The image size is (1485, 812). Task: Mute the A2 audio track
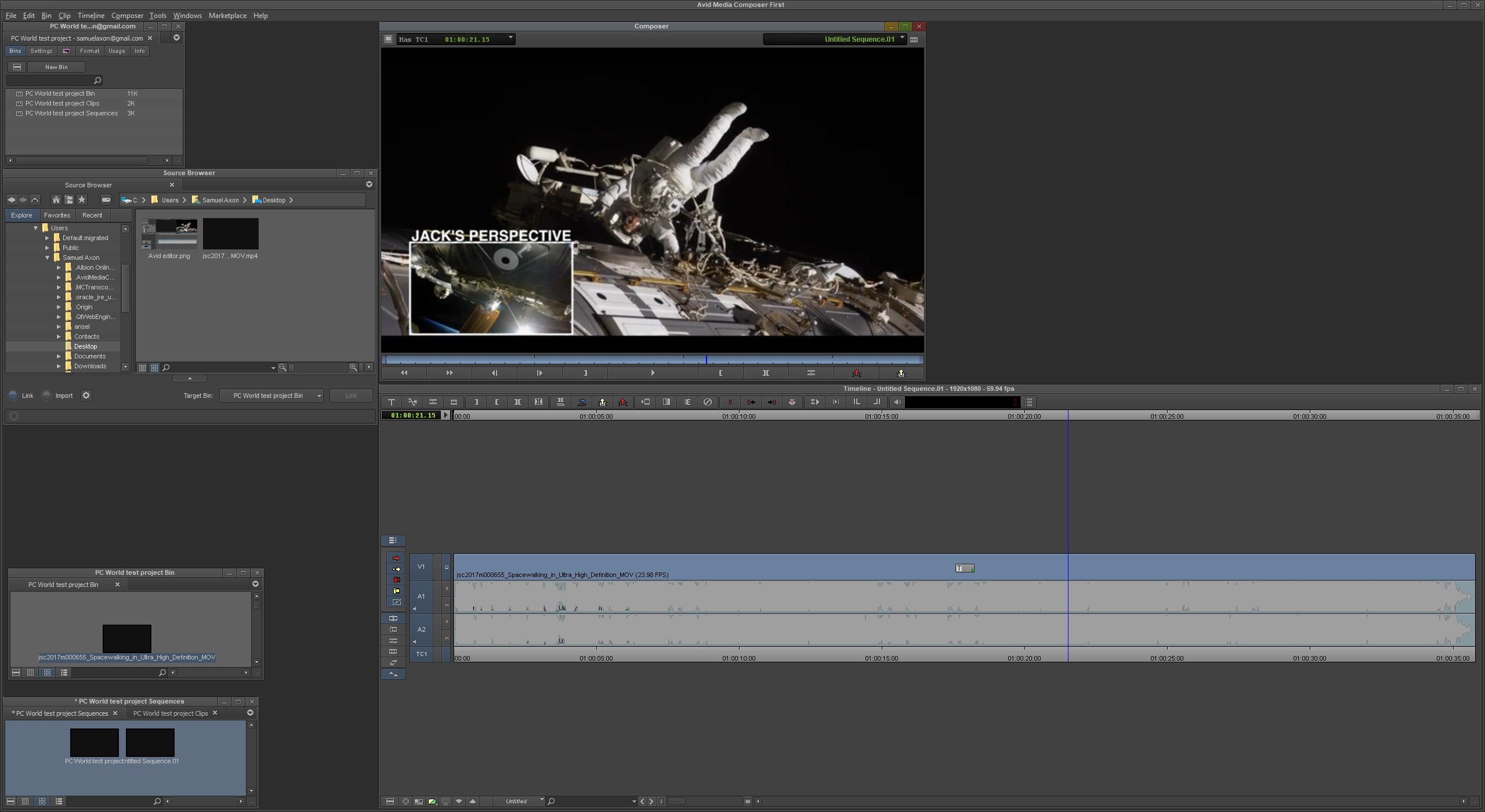pos(447,639)
